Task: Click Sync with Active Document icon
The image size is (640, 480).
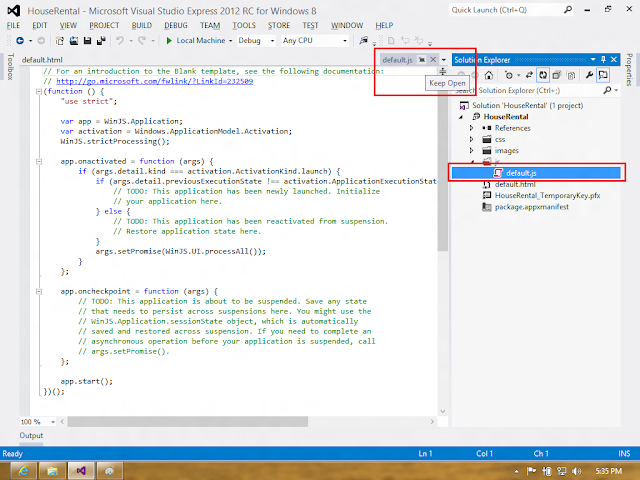Action: [529, 75]
